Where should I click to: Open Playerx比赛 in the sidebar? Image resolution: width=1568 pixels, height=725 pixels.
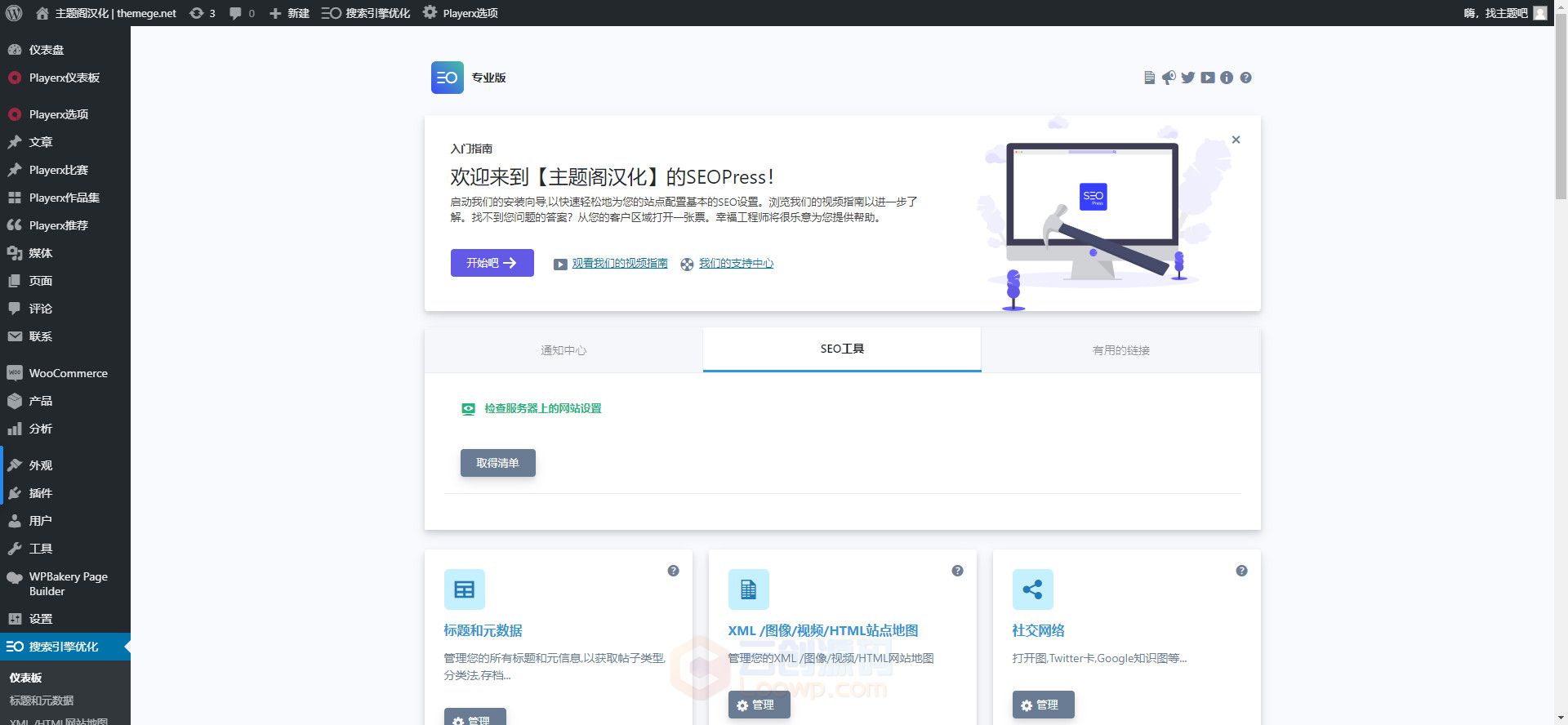click(65, 170)
